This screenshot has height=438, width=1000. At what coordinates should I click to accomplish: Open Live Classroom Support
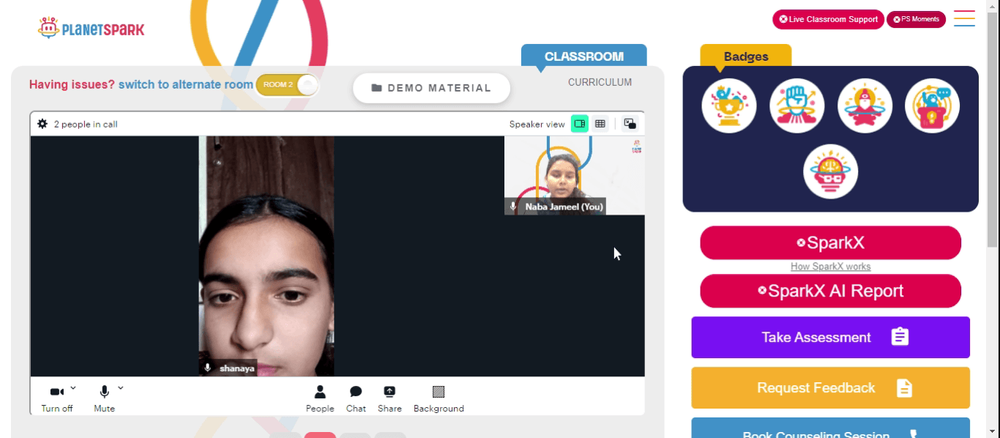coord(828,19)
